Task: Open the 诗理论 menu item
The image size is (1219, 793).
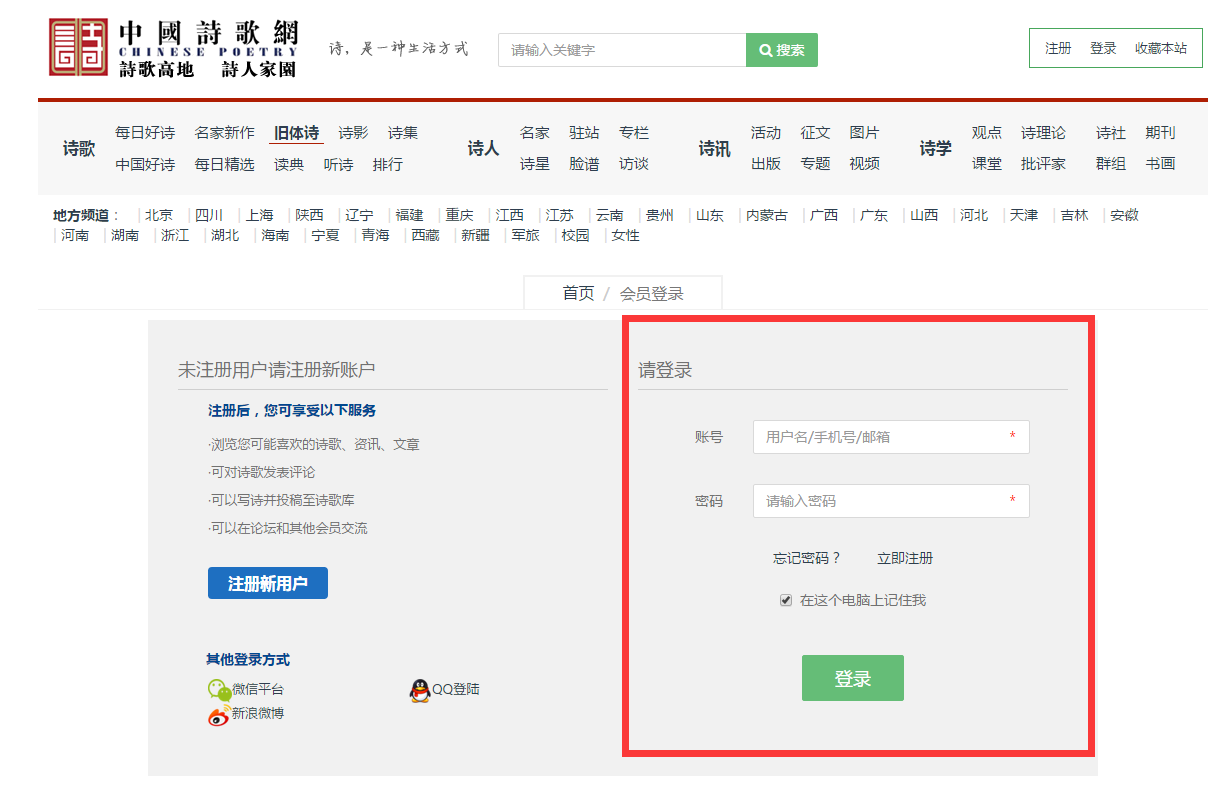Action: [1043, 133]
